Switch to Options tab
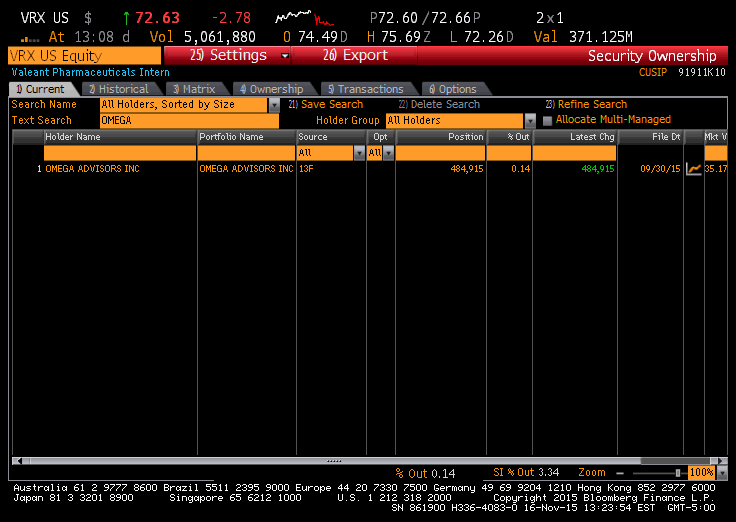This screenshot has width=736, height=522. (x=453, y=89)
